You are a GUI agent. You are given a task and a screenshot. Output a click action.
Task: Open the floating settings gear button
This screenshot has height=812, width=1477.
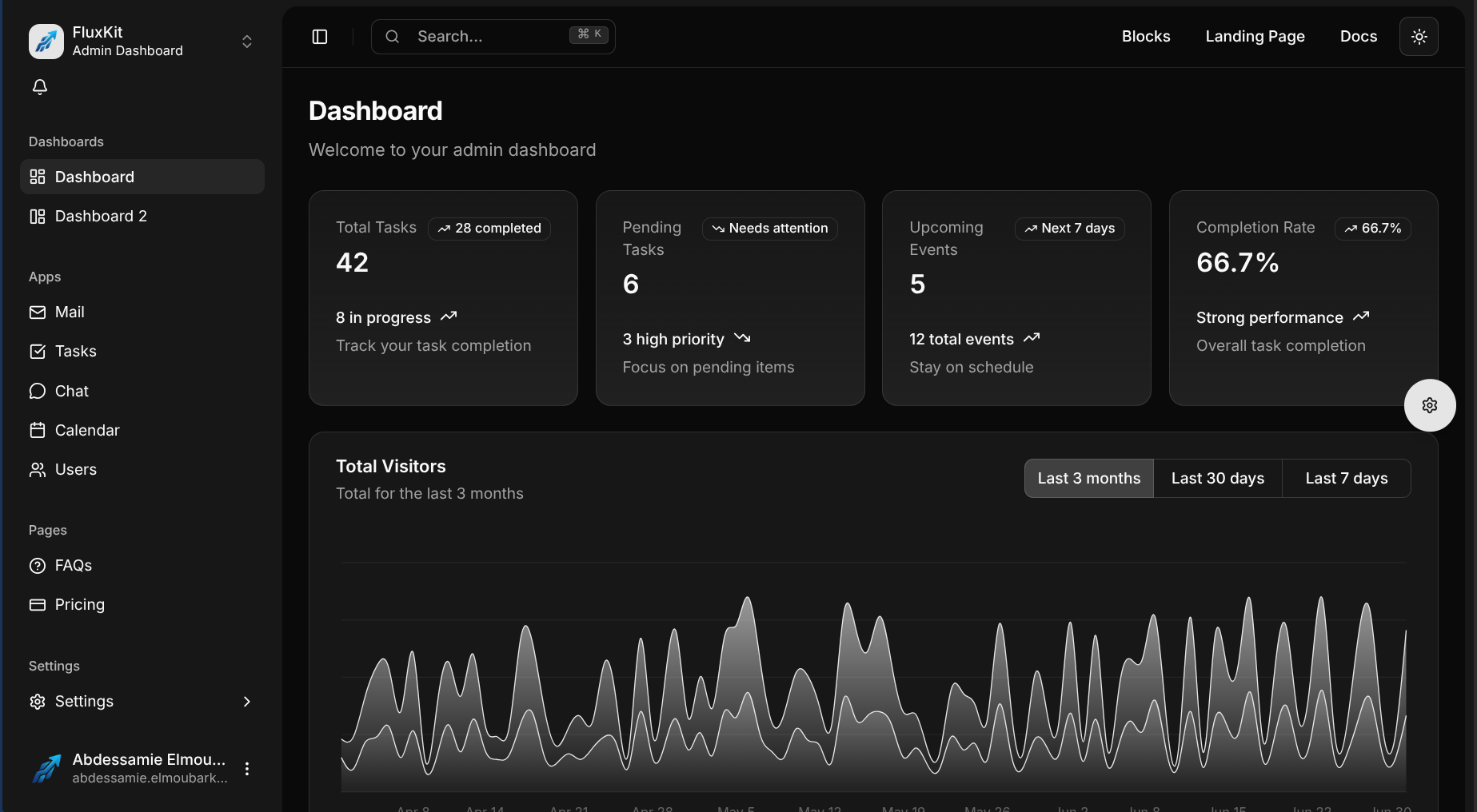coord(1431,405)
